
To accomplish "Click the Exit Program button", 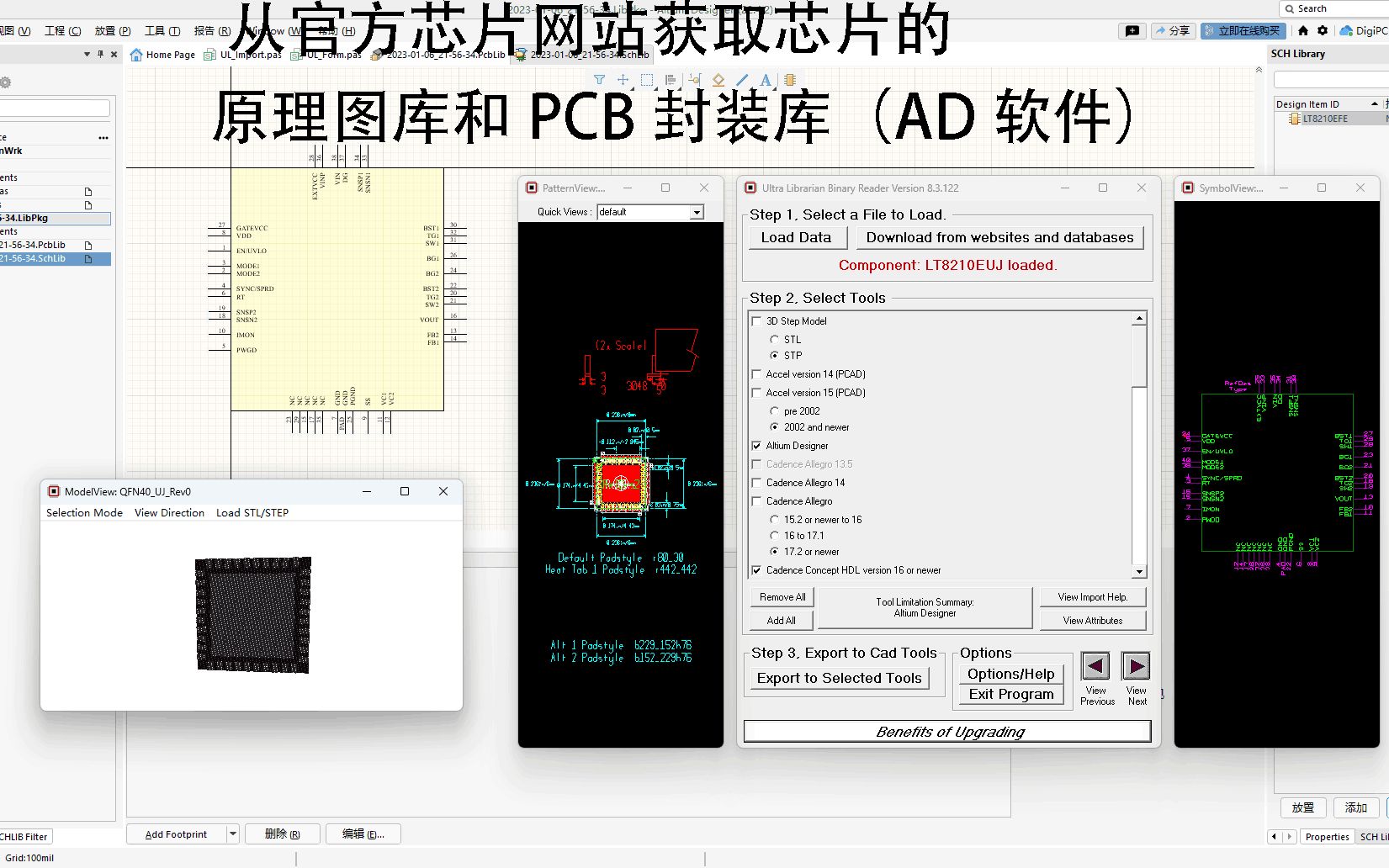I will tap(1011, 694).
